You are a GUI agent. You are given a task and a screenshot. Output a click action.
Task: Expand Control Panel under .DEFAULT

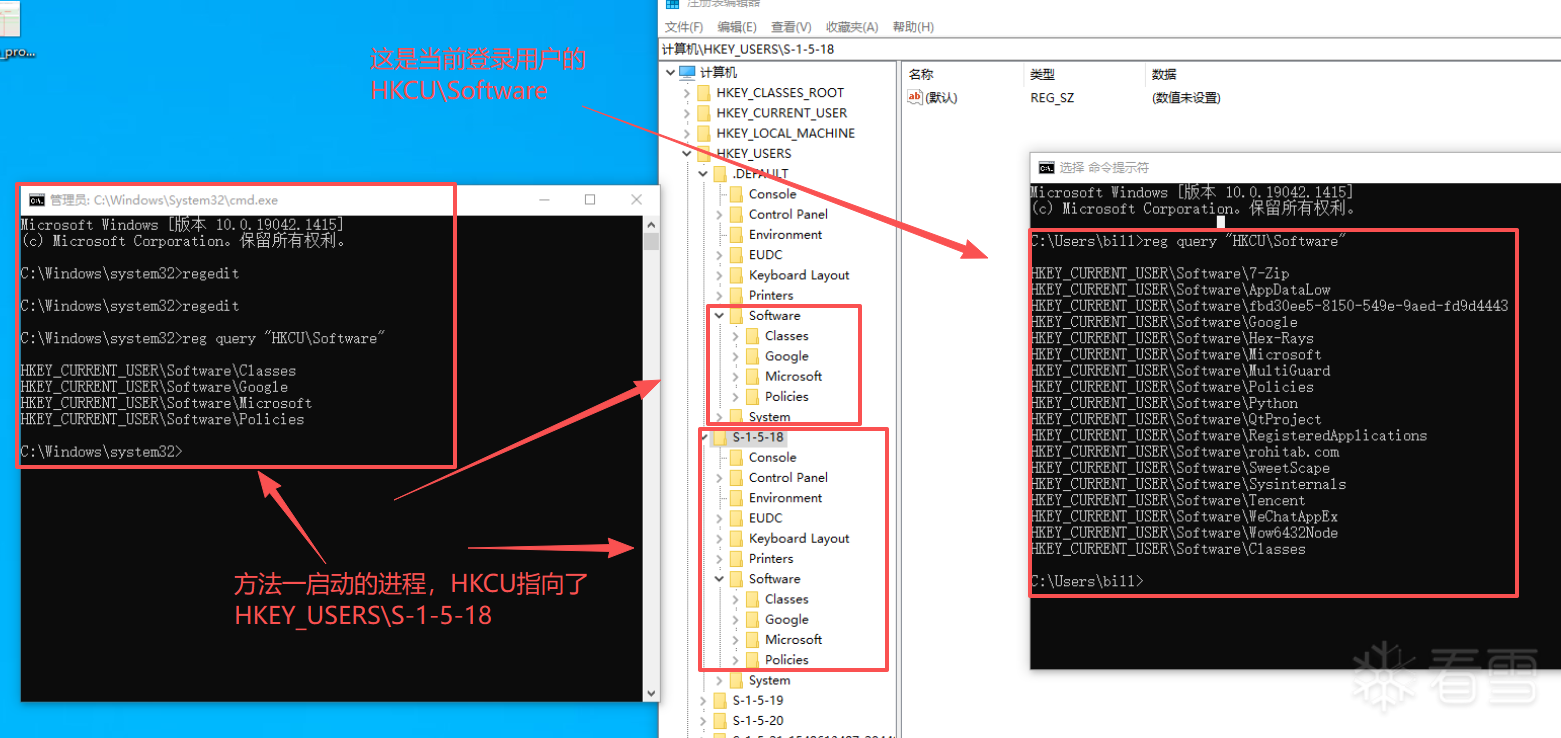pos(719,214)
